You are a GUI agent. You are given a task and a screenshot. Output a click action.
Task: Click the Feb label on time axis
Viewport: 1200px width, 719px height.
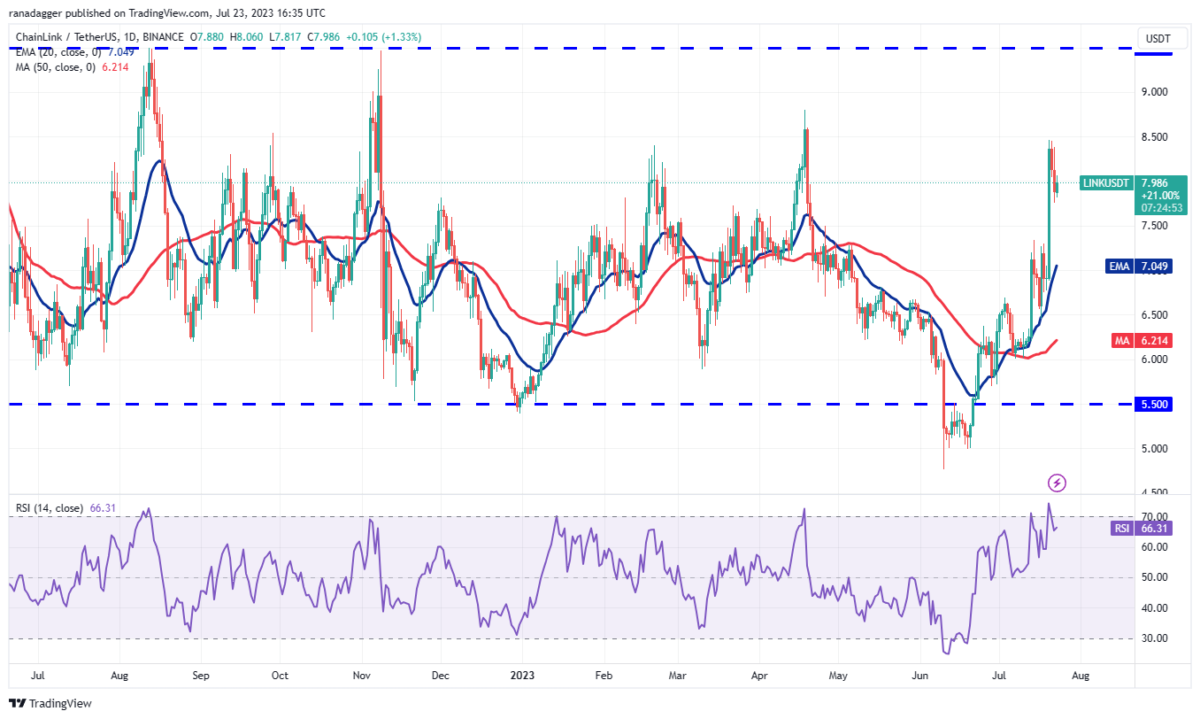[602, 675]
